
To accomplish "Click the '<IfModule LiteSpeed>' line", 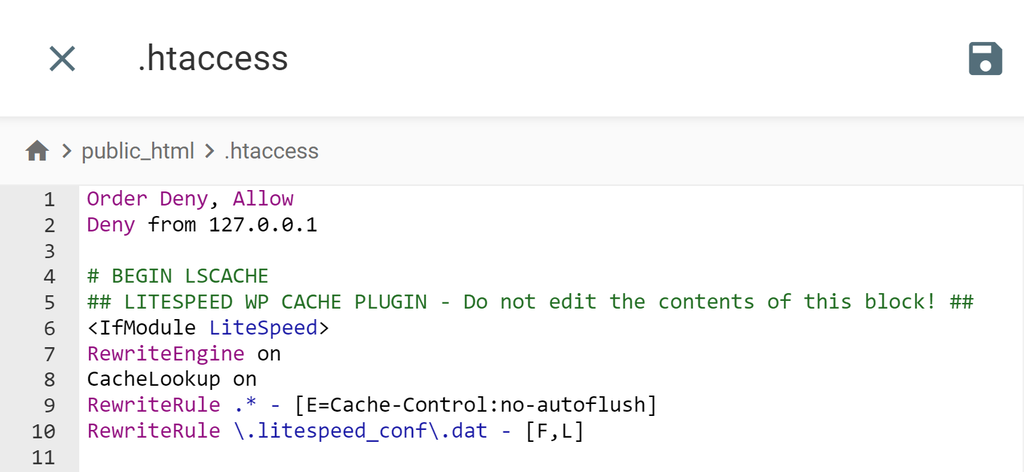I will 208,328.
